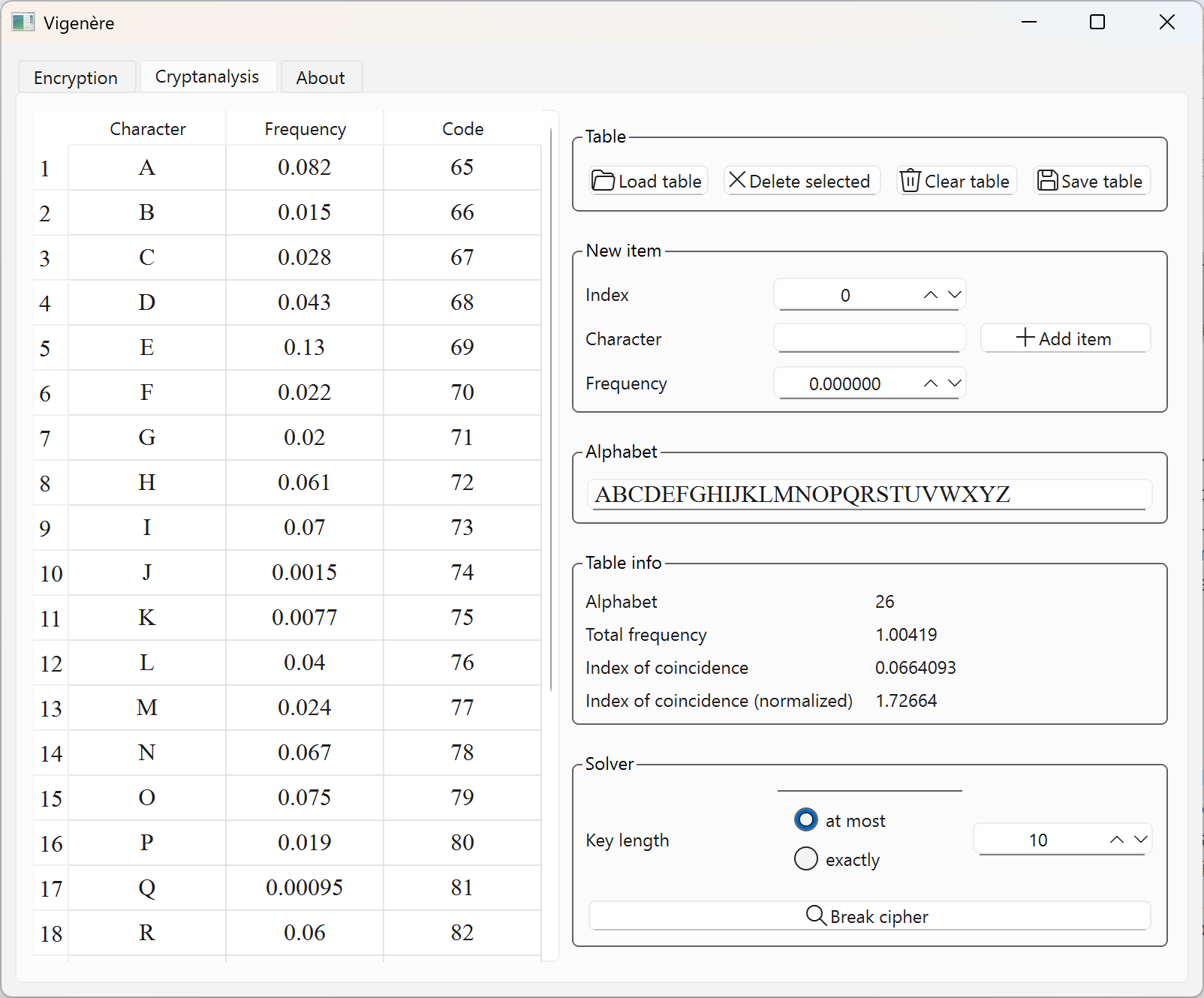
Task: Click the magnifier icon on Break cipher
Action: (816, 915)
